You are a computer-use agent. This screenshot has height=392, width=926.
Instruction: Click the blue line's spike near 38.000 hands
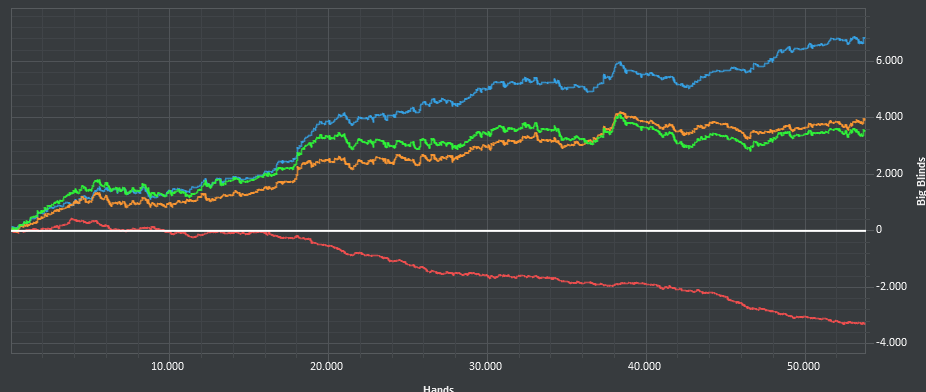[618, 63]
